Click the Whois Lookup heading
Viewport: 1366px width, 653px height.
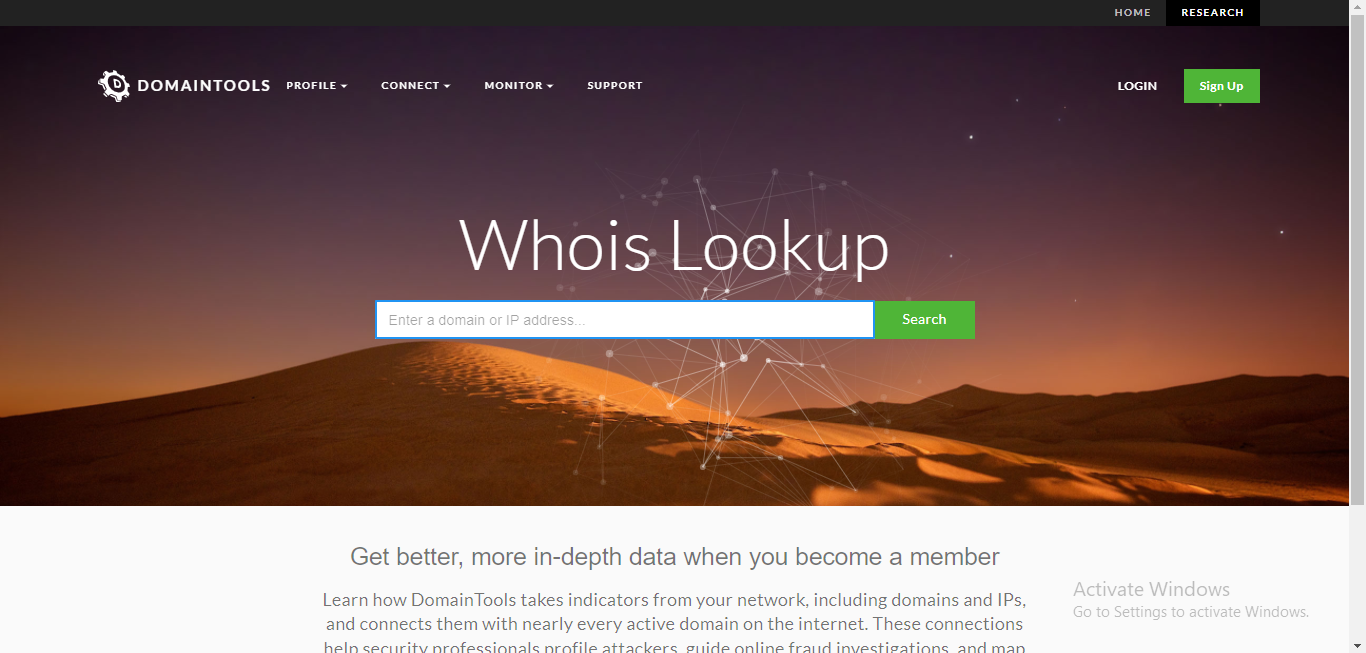coord(674,246)
